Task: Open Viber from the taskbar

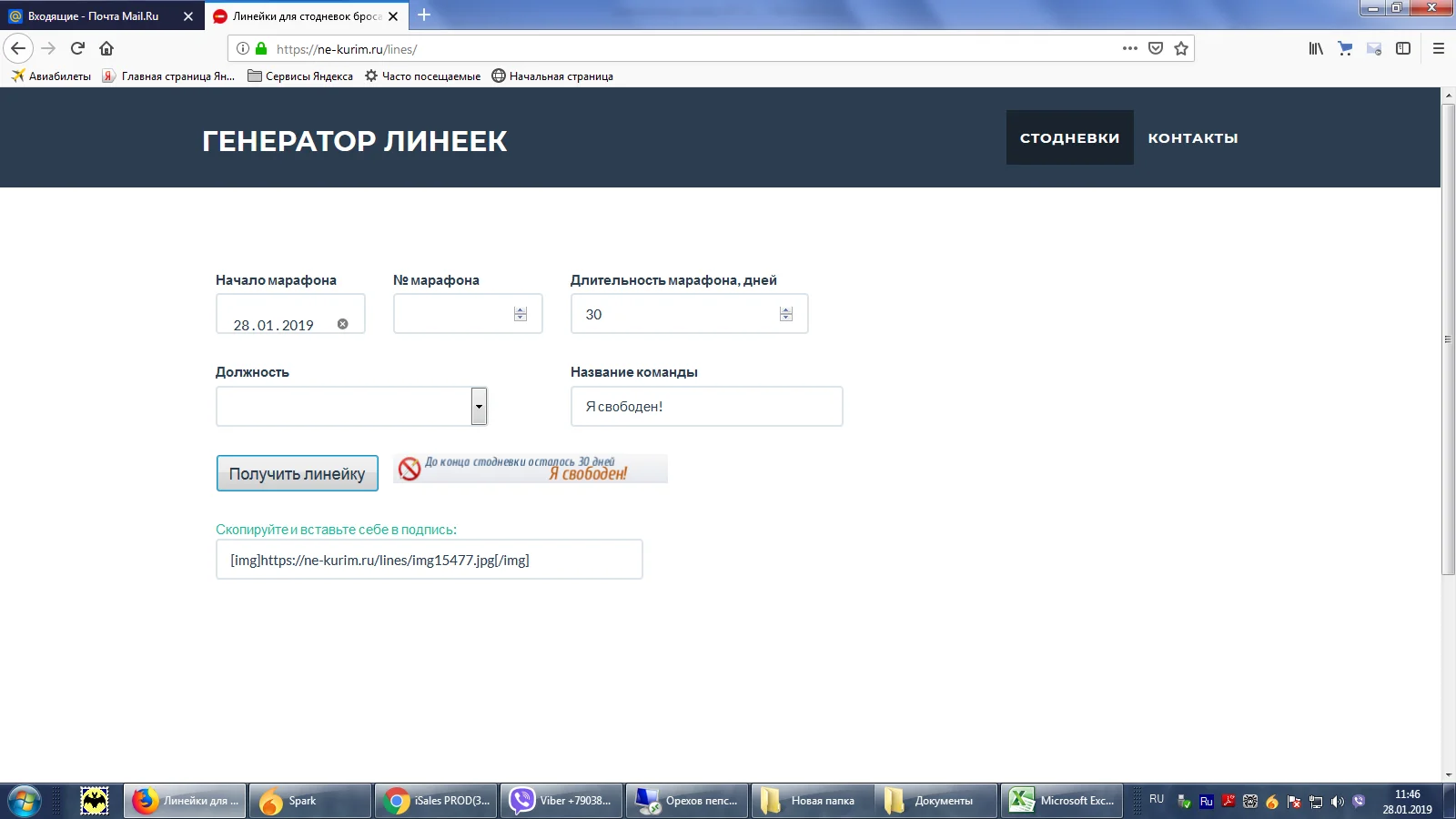Action: tap(561, 801)
